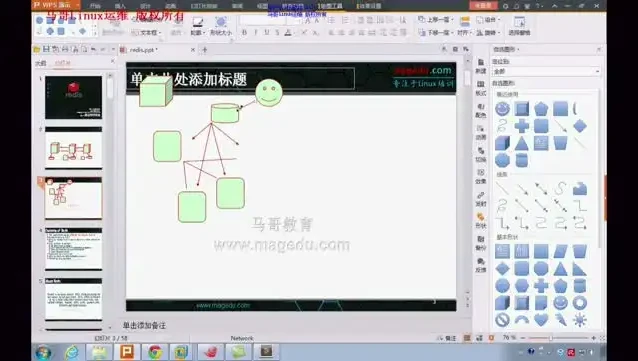The width and height of the screenshot is (638, 361).
Task: Pick the parallelogram in basic shapes
Action: (561, 252)
